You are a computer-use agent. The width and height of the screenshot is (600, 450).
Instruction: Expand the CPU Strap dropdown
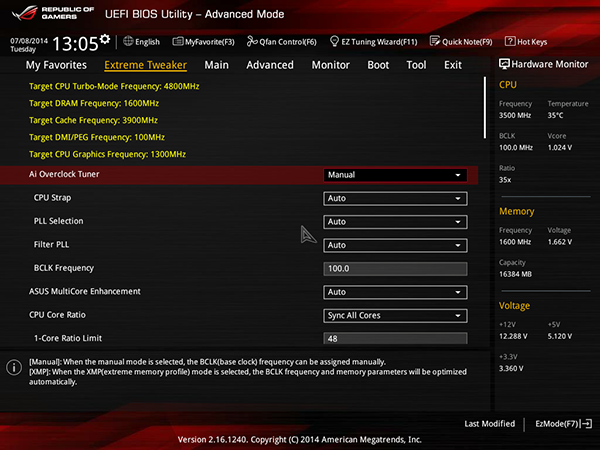click(x=395, y=198)
